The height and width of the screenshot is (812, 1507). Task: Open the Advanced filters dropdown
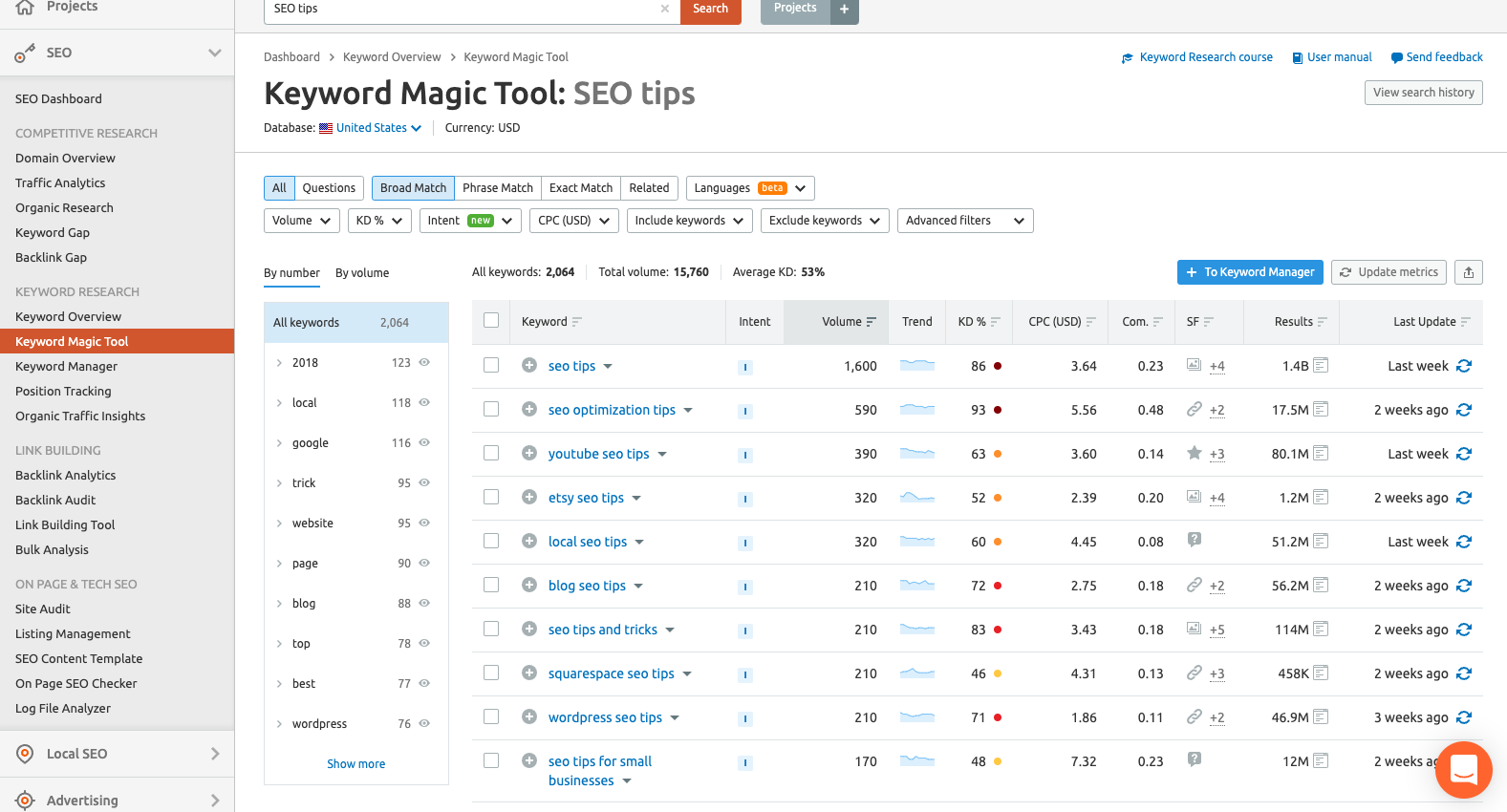pos(965,221)
